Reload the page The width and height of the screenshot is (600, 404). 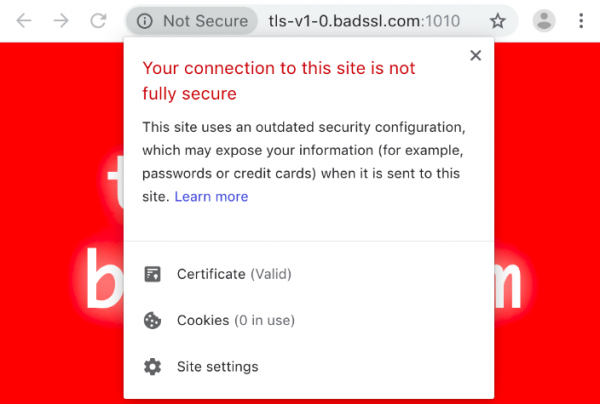click(x=98, y=21)
